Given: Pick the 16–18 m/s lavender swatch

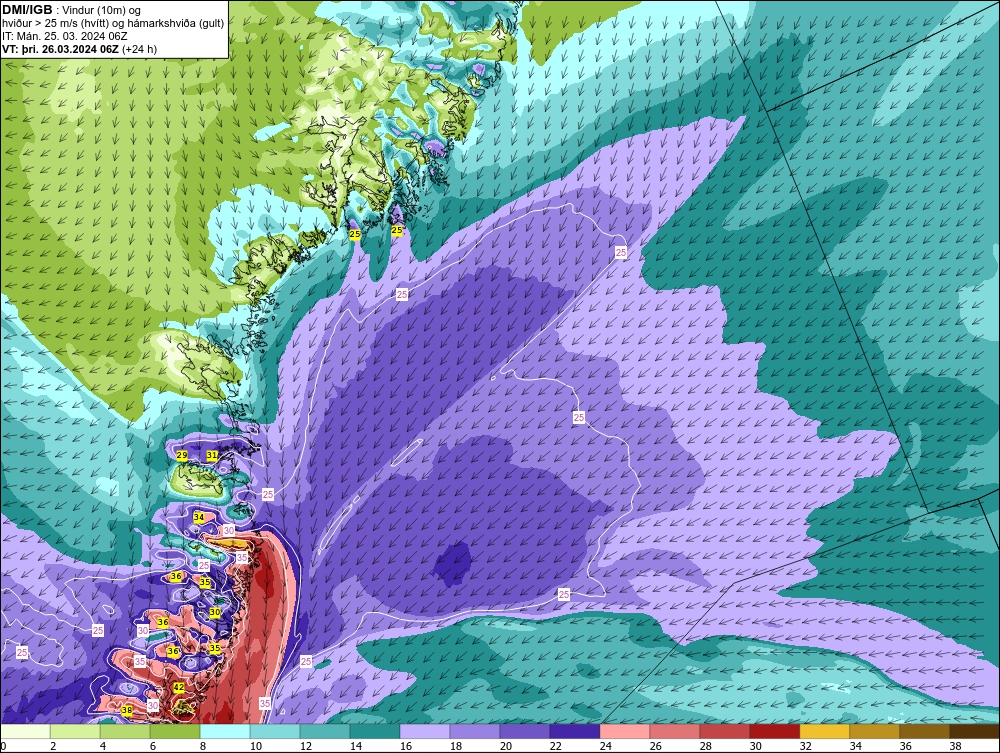Looking at the screenshot, I should (x=425, y=731).
